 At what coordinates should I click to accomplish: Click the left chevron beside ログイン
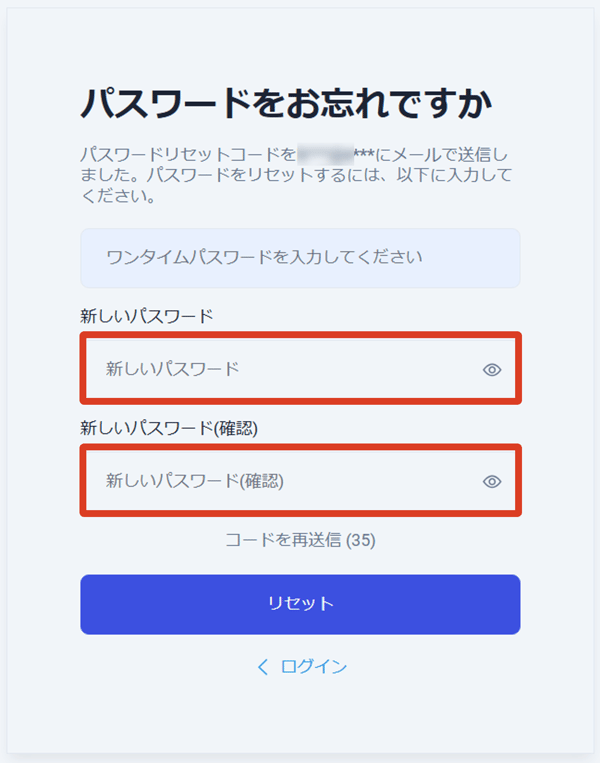(263, 667)
